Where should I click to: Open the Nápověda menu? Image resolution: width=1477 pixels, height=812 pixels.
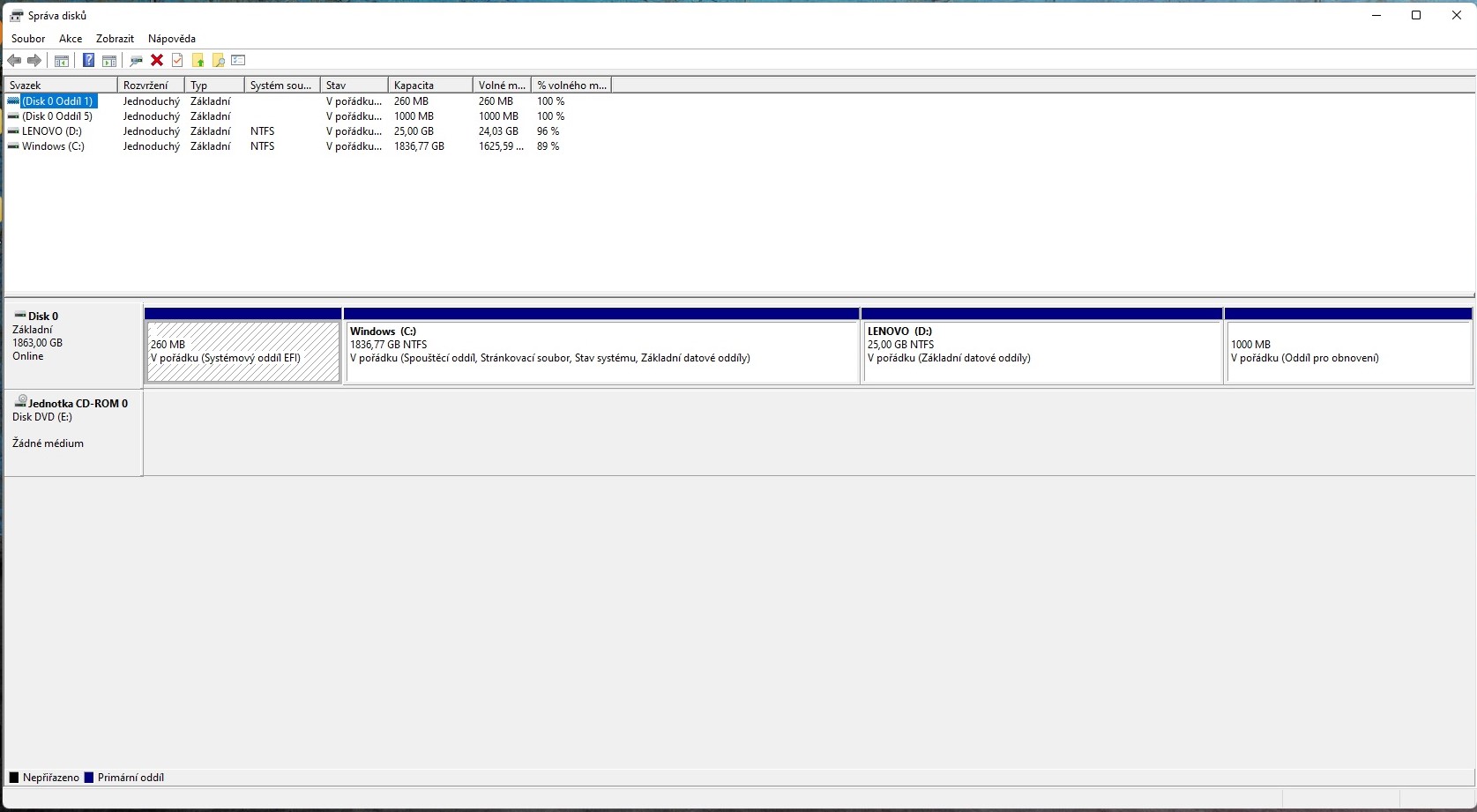pos(172,39)
